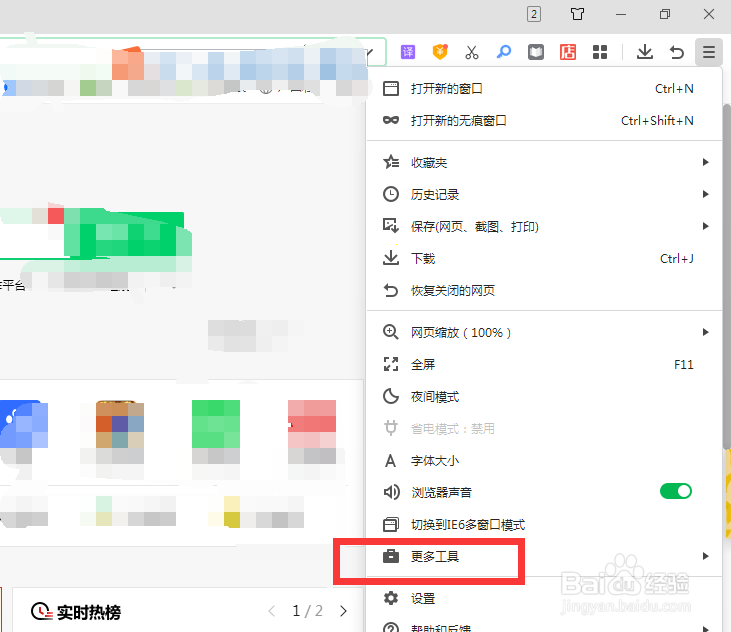Enable 夜间模式 from the menu
Viewport: 731px width, 632px height.
[x=544, y=397]
